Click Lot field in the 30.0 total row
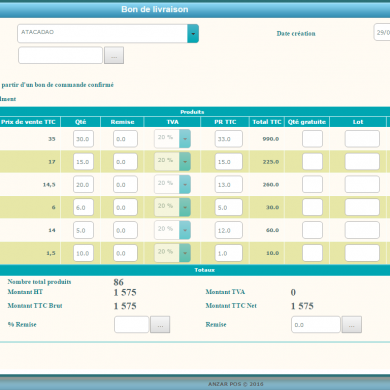The height and width of the screenshot is (390, 390). click(362, 207)
